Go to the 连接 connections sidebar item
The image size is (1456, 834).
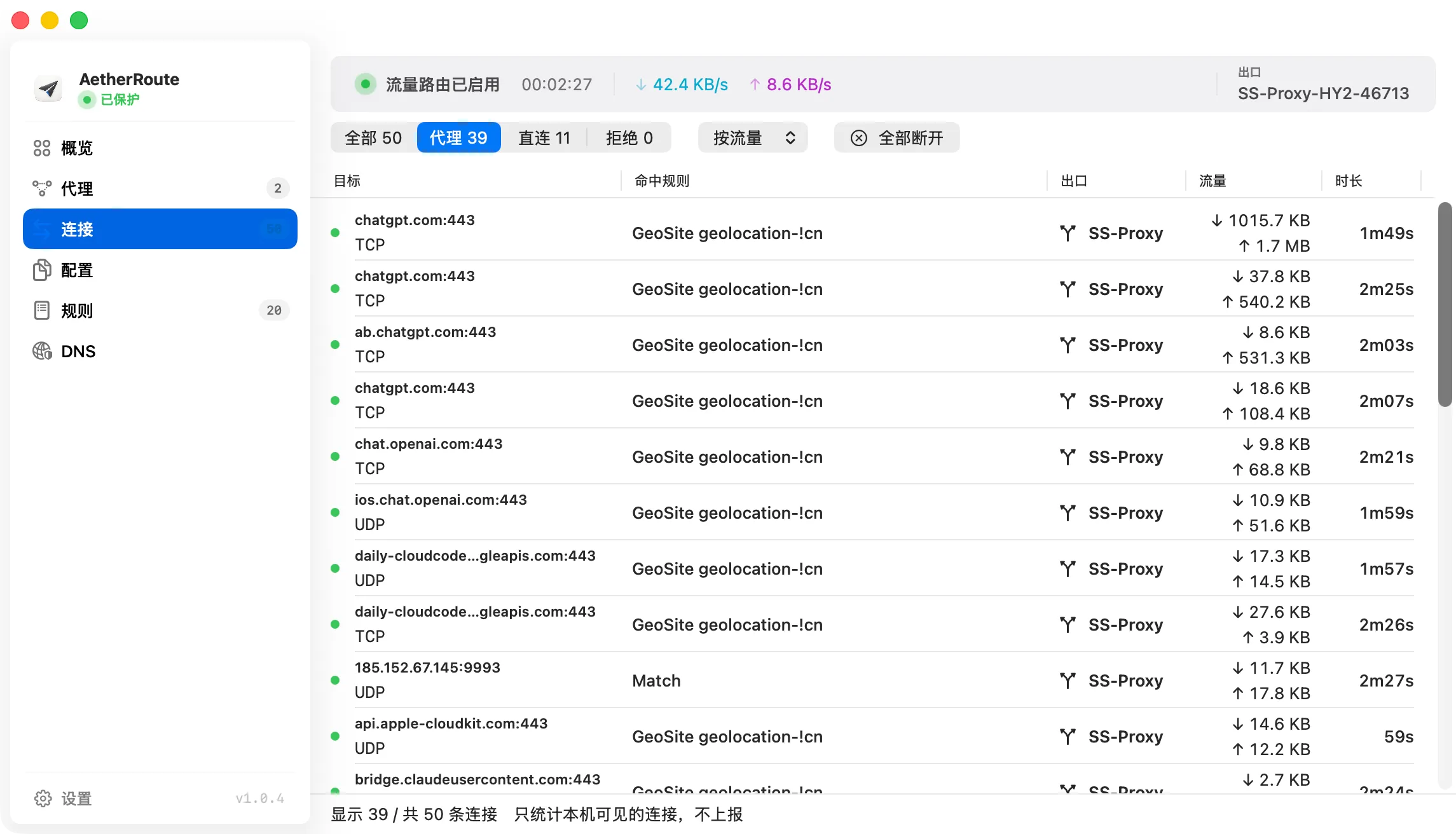coord(160,229)
